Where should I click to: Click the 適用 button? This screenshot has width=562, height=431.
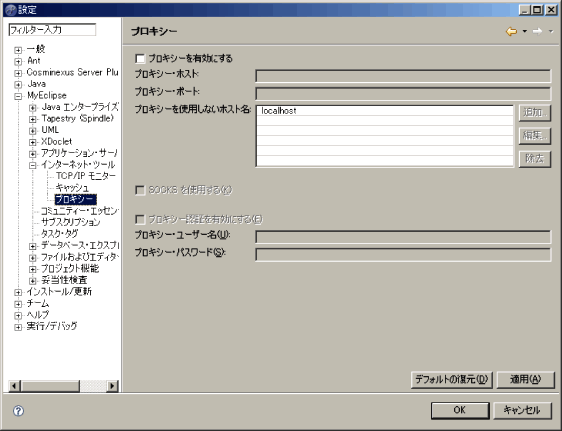[525, 379]
